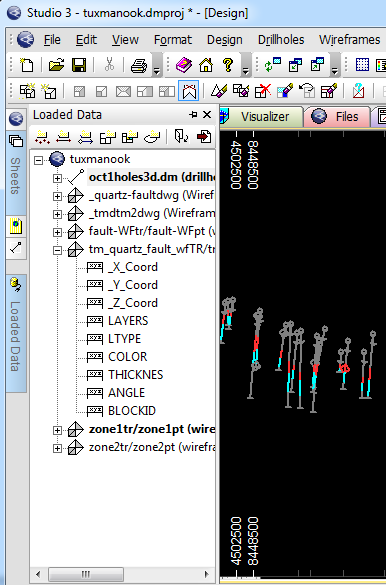The image size is (386, 585).
Task: Select the COLOR attribute in tree
Action: click(128, 357)
